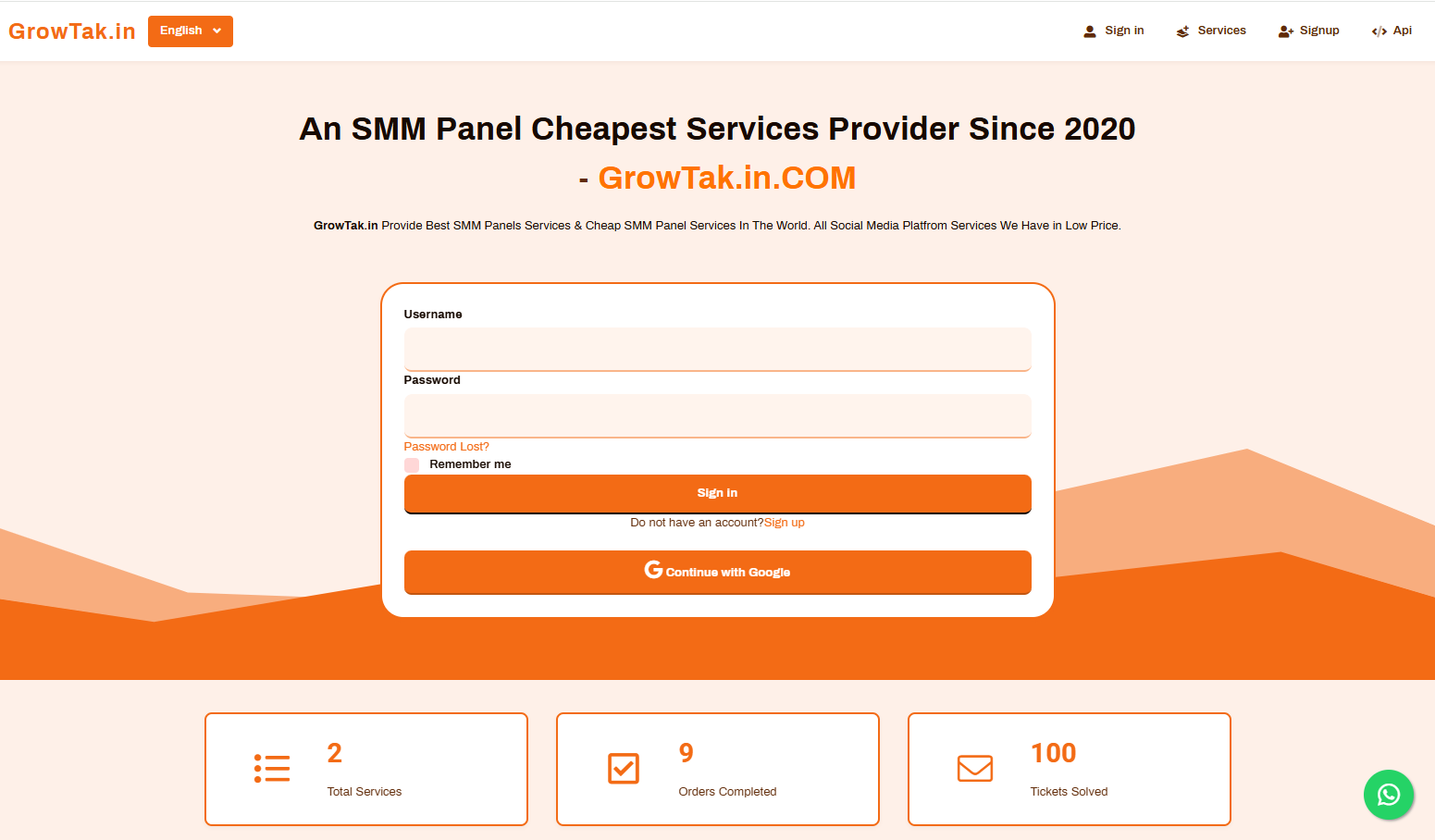Viewport: 1435px width, 840px height.
Task: Focus the Password input field
Action: 717,415
